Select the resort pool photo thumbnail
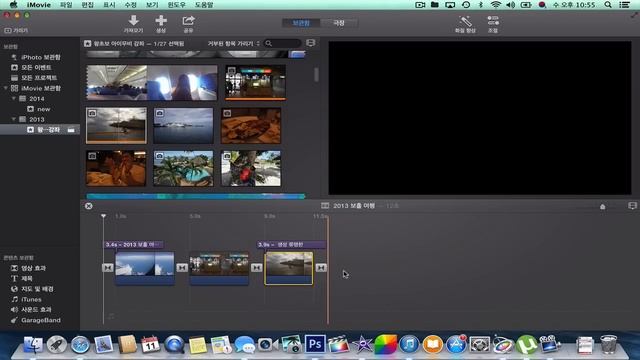Screen dimensions: 640x360 183,168
